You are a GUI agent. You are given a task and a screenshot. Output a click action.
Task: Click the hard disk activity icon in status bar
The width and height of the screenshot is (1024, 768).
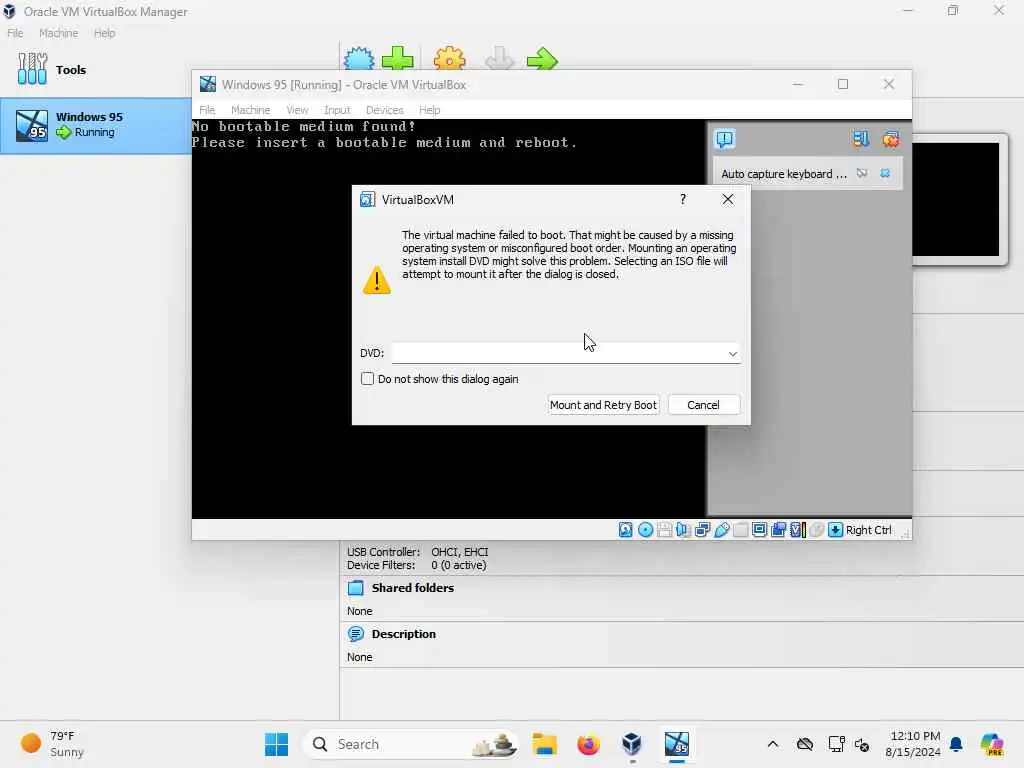coord(626,530)
